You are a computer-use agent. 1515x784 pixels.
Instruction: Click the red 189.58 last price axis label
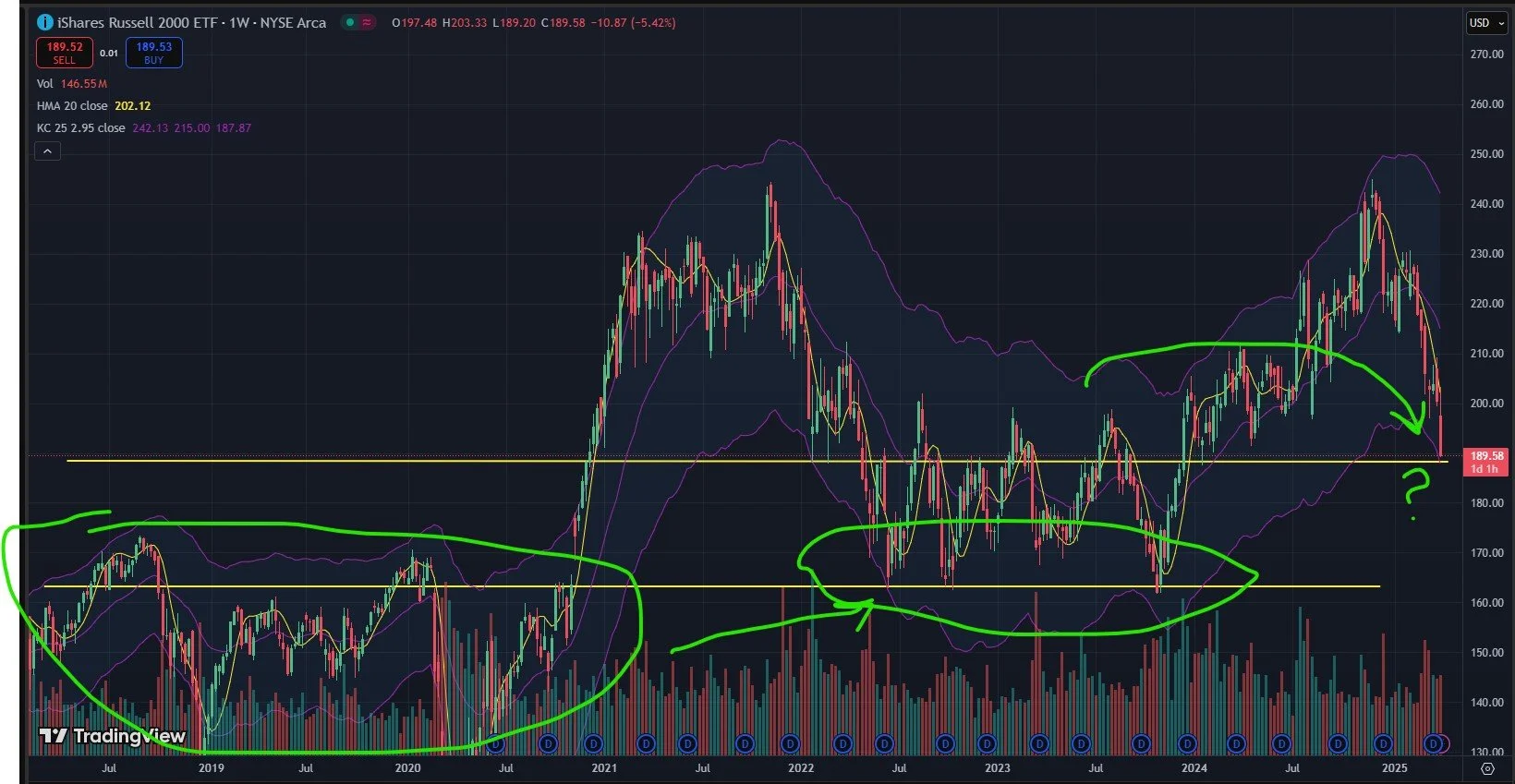1486,456
